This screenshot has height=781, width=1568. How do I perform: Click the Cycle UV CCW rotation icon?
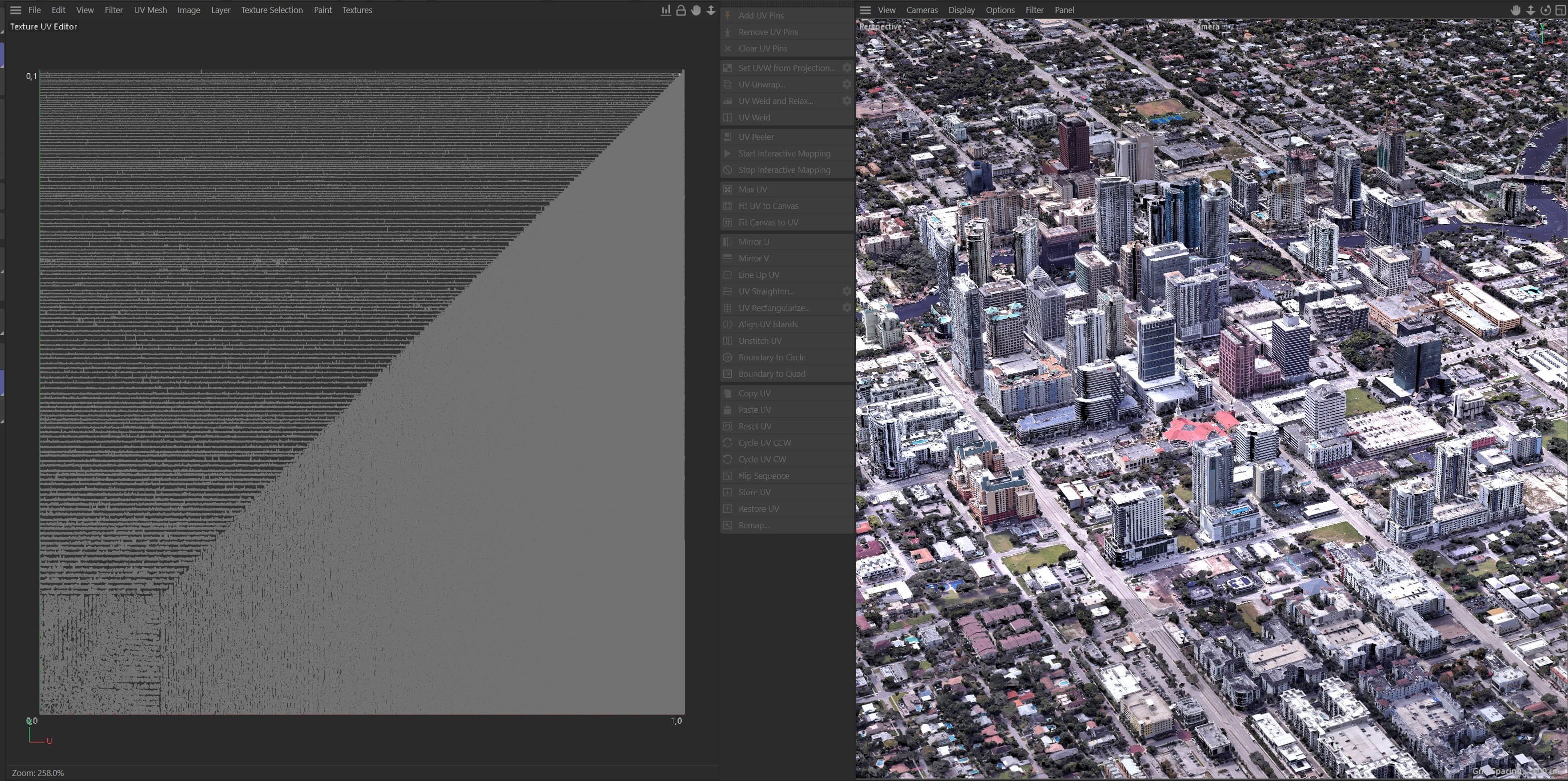pos(727,443)
